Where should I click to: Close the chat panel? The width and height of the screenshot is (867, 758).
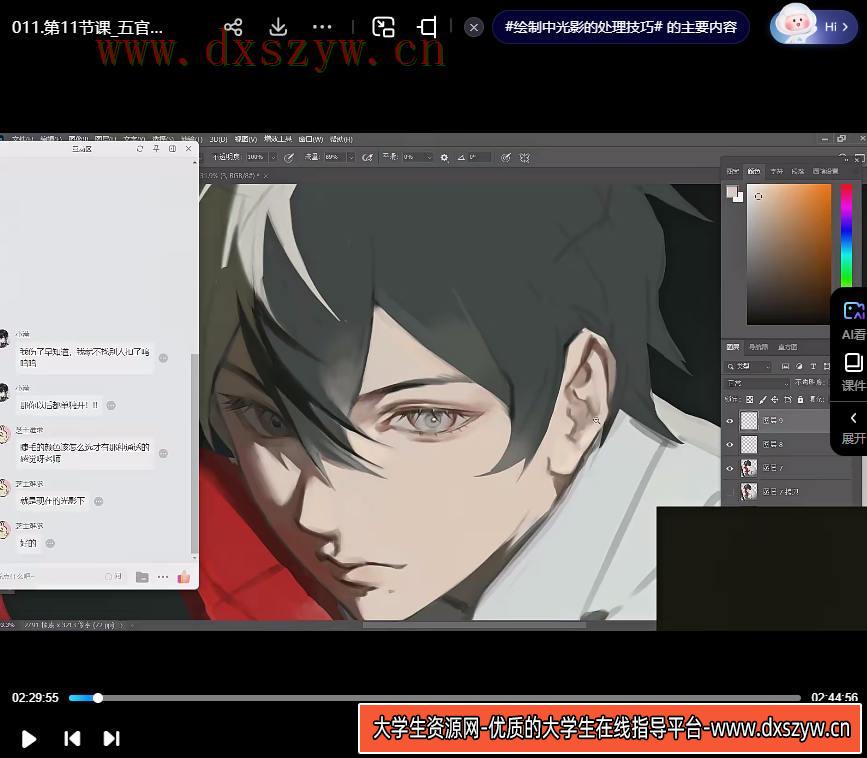[188, 149]
